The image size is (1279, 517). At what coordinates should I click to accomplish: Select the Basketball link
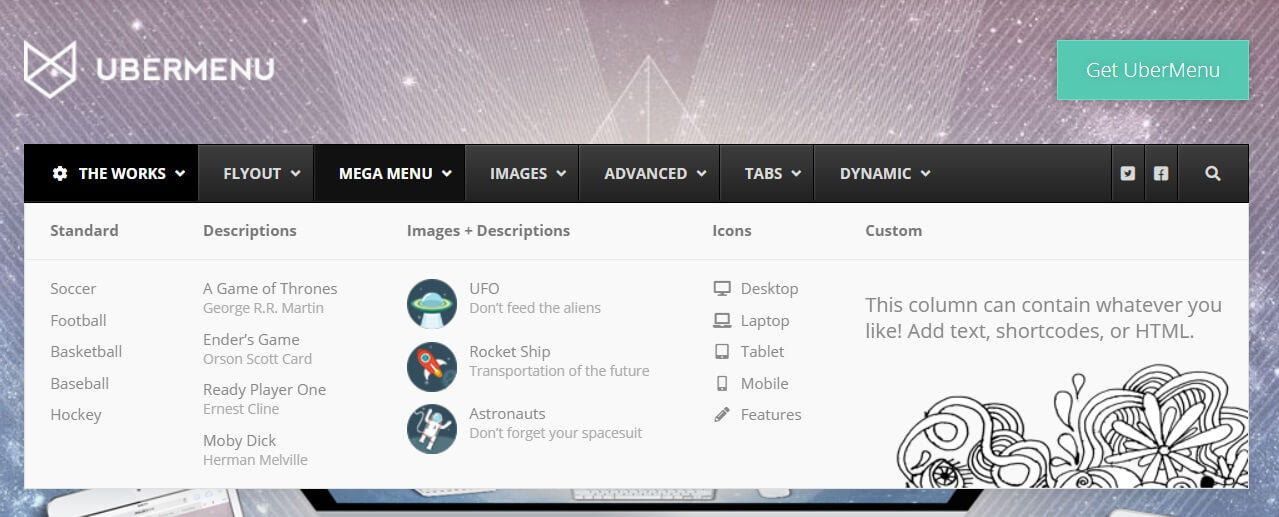(86, 351)
